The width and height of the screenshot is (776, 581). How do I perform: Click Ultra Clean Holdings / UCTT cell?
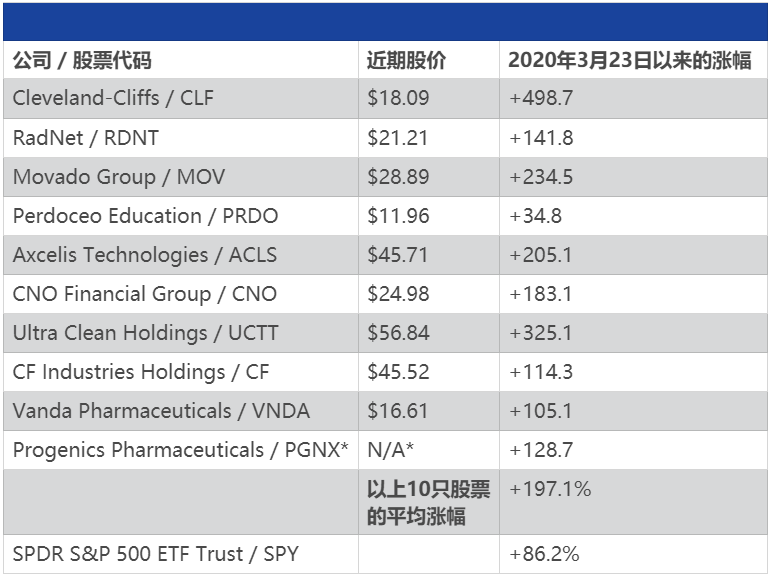click(145, 333)
